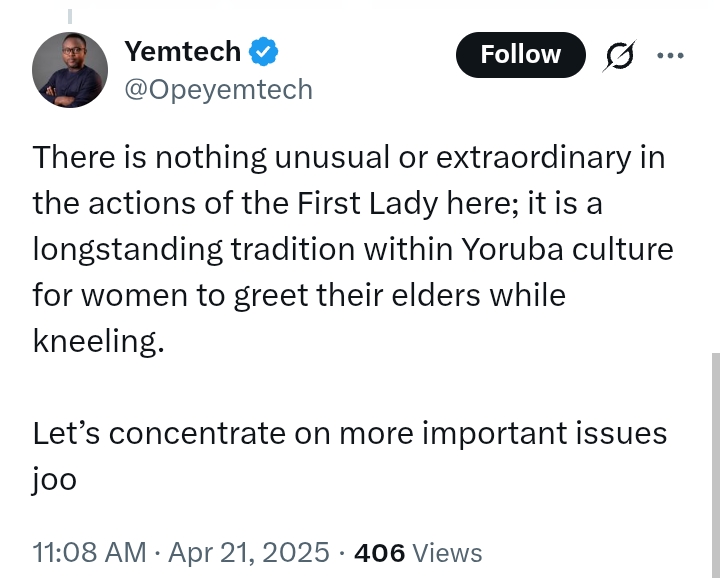Follow the Yemtech account

point(521,55)
